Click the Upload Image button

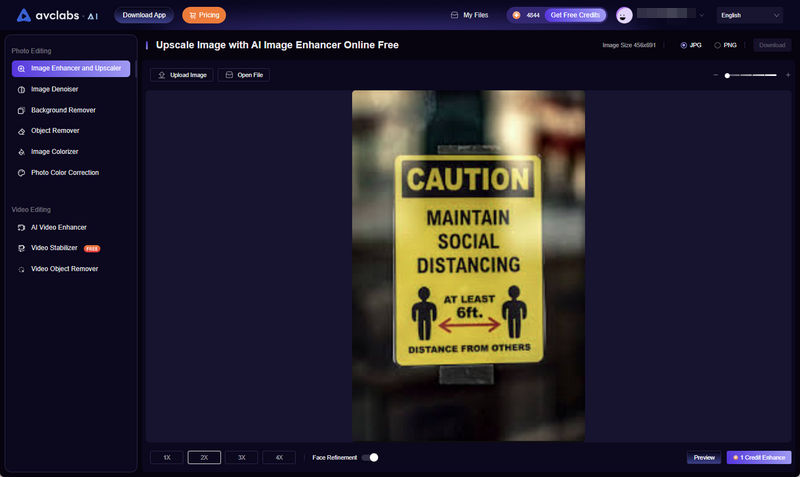click(181, 75)
